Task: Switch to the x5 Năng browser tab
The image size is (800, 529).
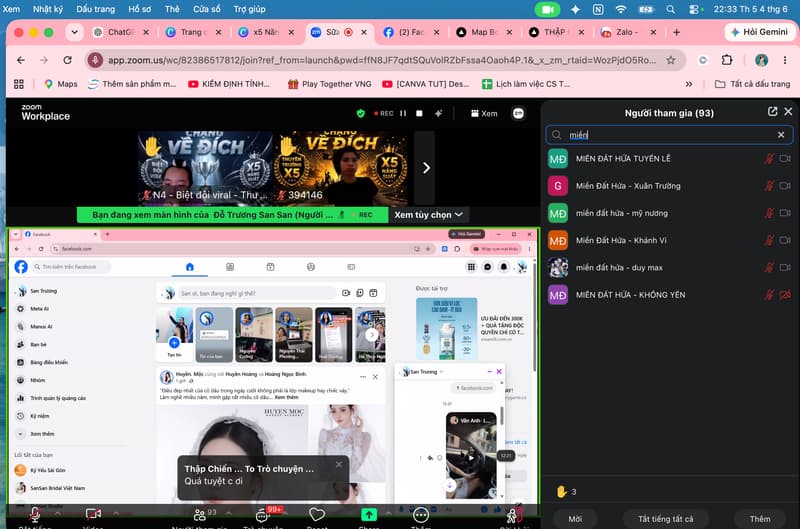Action: 266,32
